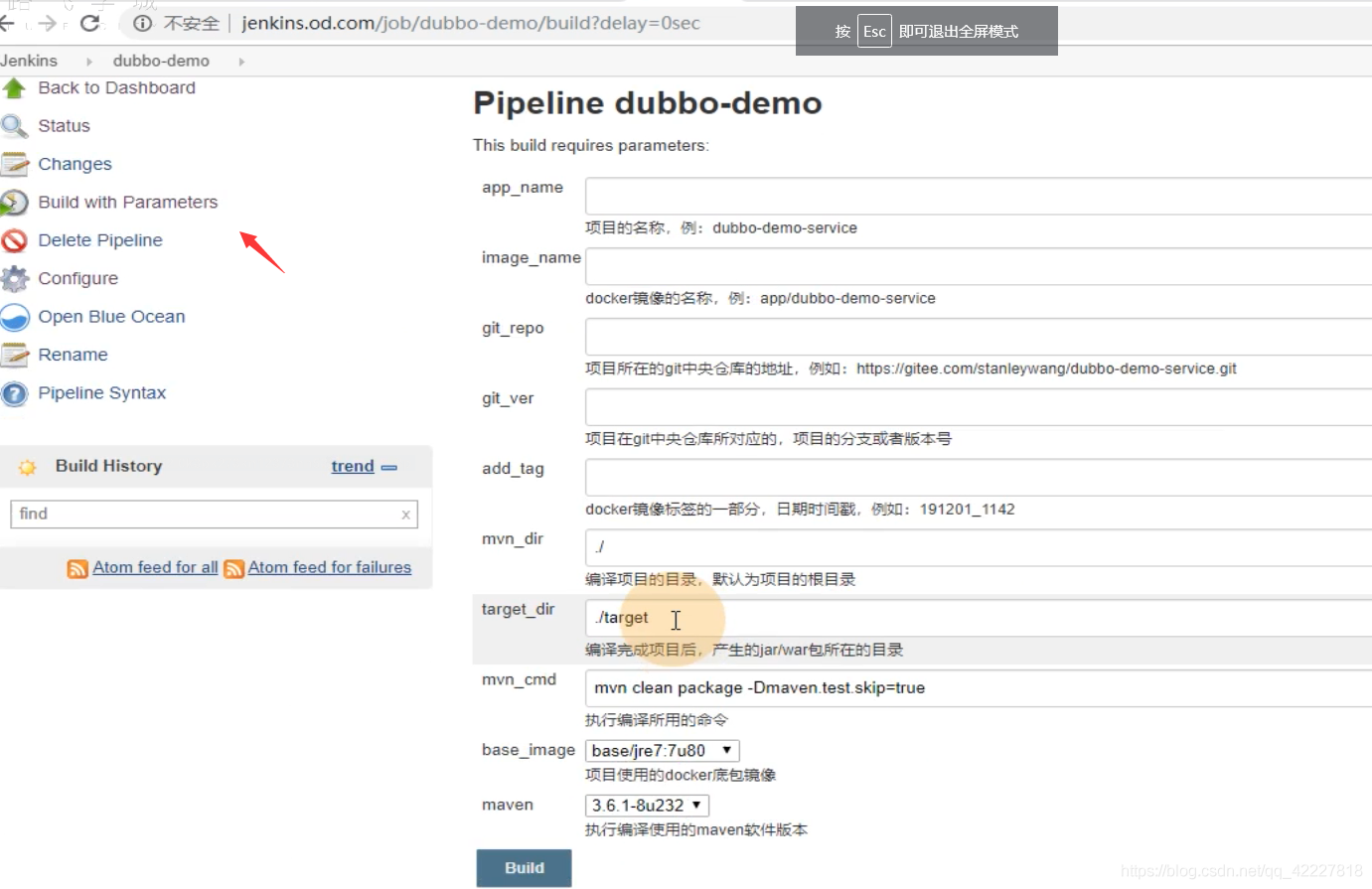Click the Configure gear icon

[14, 279]
